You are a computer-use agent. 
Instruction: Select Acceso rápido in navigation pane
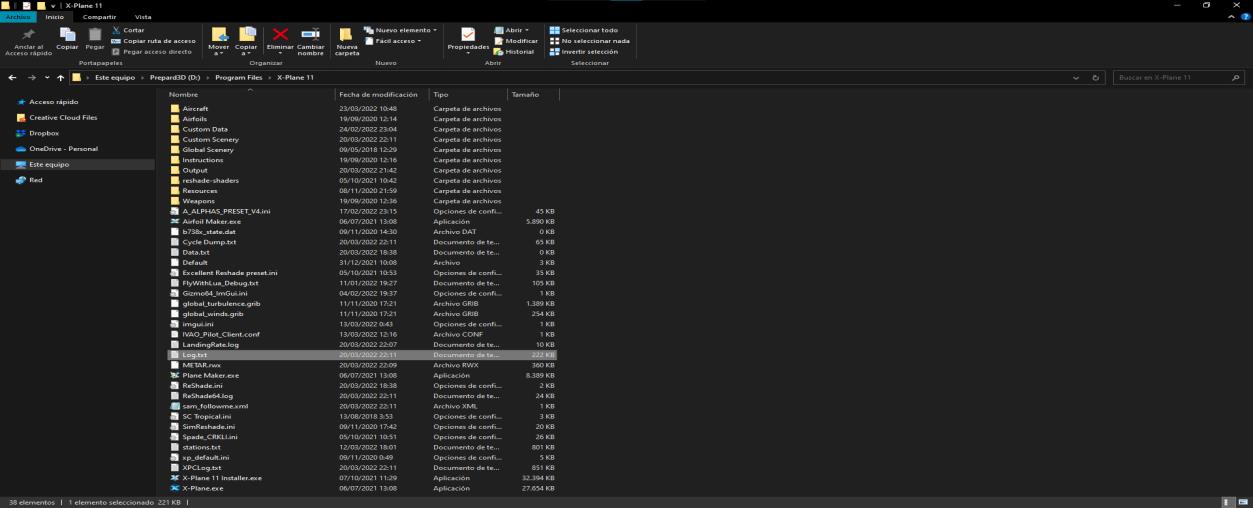click(x=54, y=102)
